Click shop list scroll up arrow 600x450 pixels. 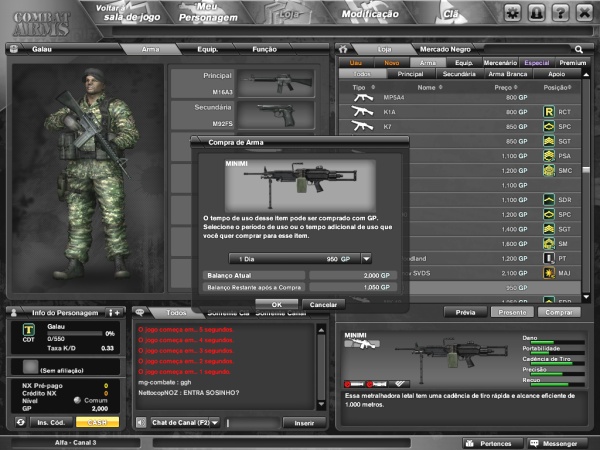coord(586,75)
